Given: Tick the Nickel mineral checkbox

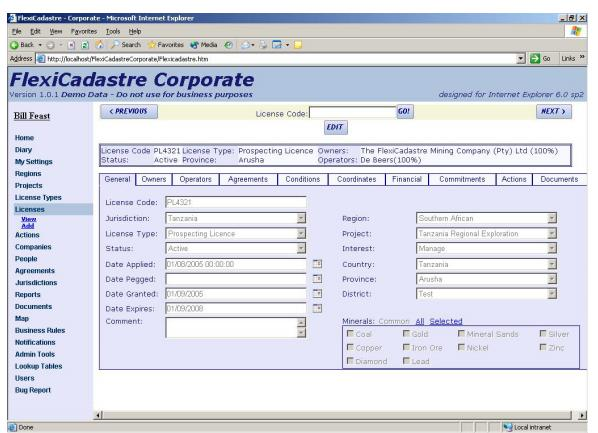Looking at the screenshot, I should tap(461, 347).
